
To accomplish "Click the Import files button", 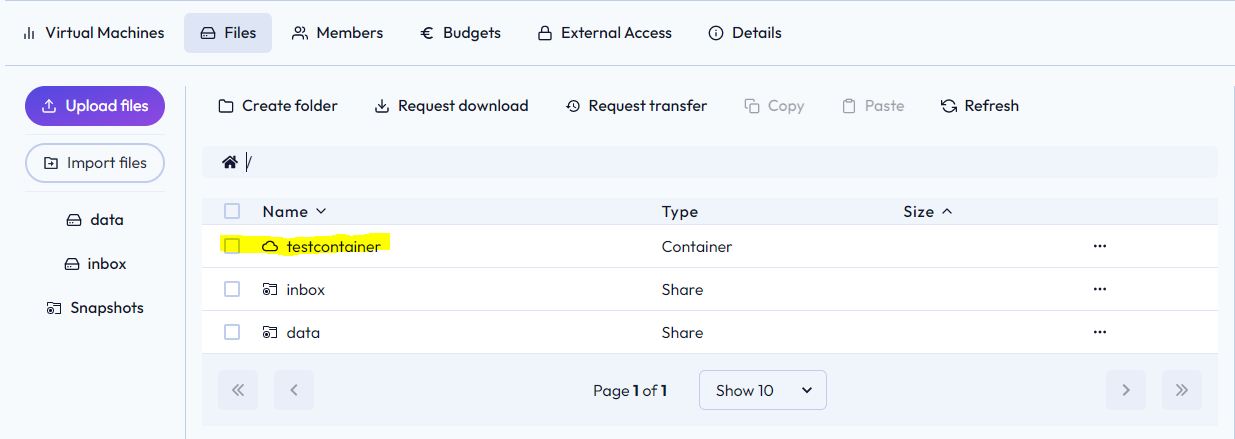I will point(95,163).
